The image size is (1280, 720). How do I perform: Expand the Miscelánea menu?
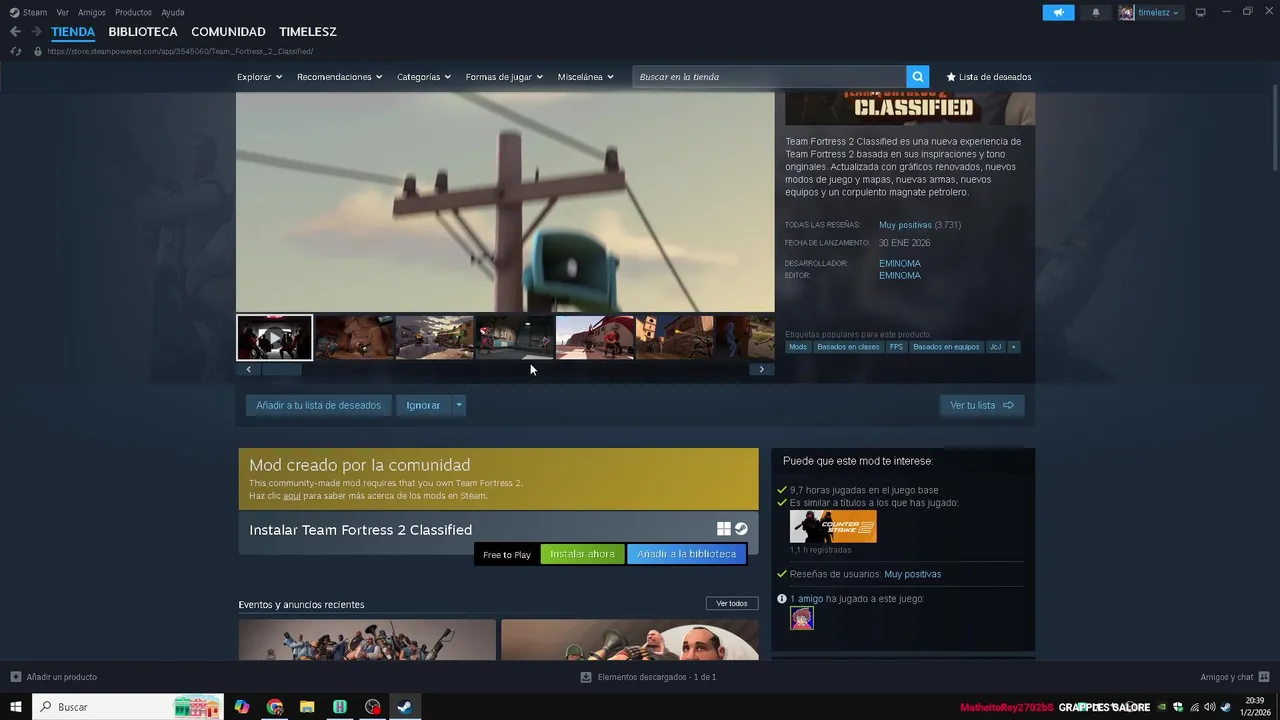pyautogui.click(x=586, y=77)
